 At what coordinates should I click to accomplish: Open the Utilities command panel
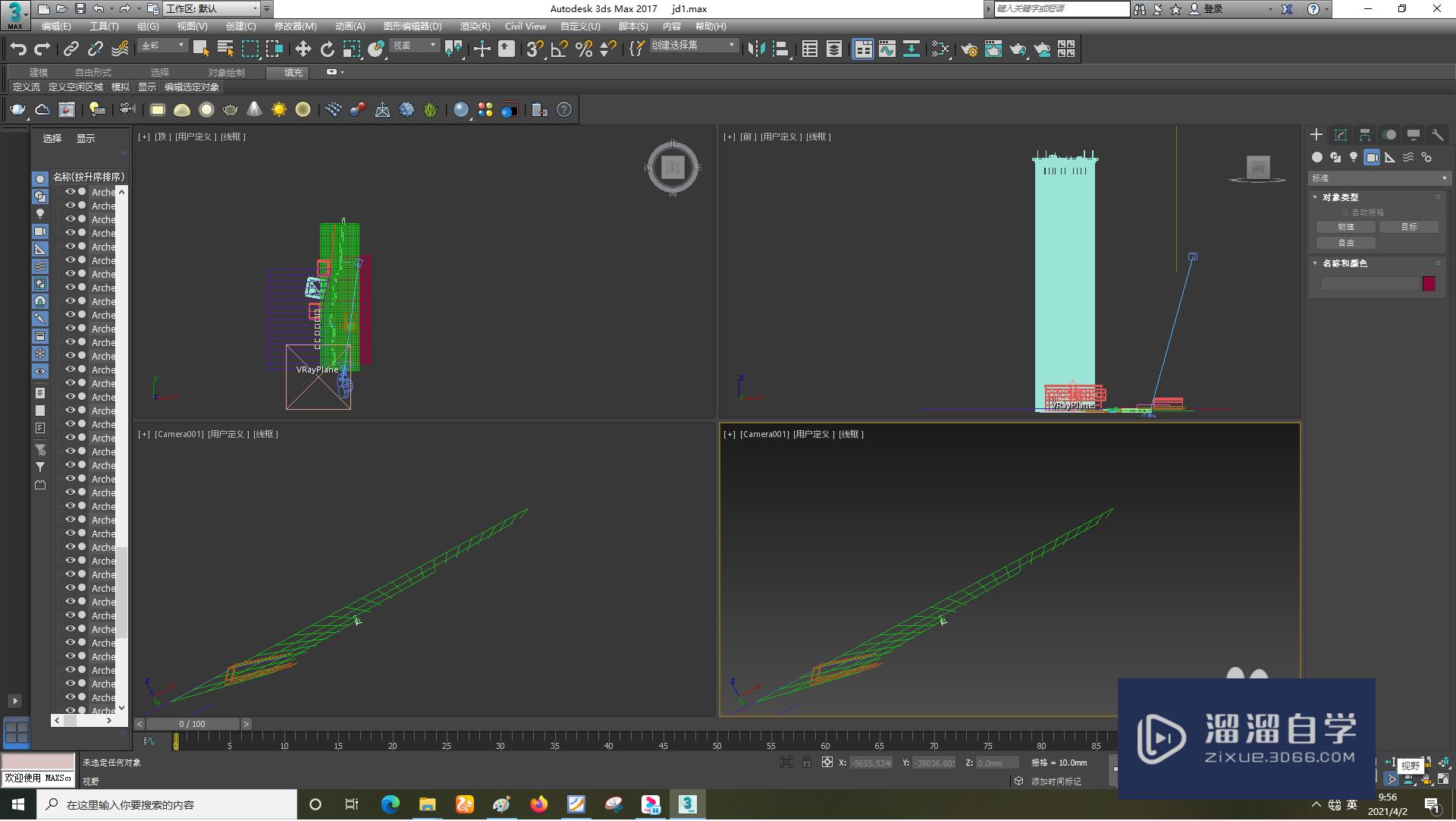point(1437,135)
